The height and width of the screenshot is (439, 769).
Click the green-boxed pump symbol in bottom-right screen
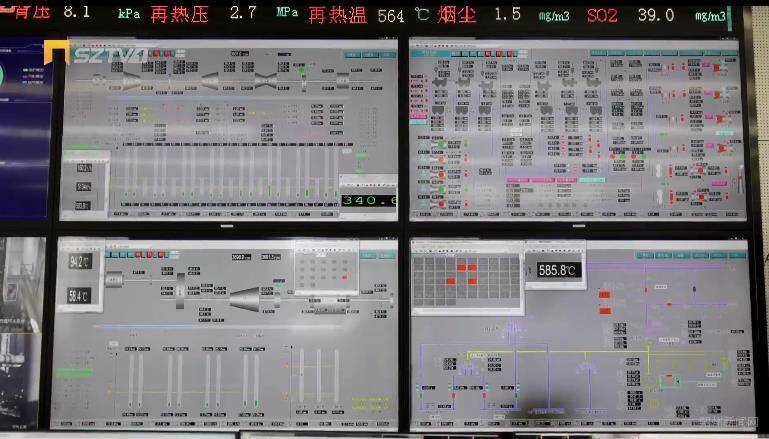point(669,381)
